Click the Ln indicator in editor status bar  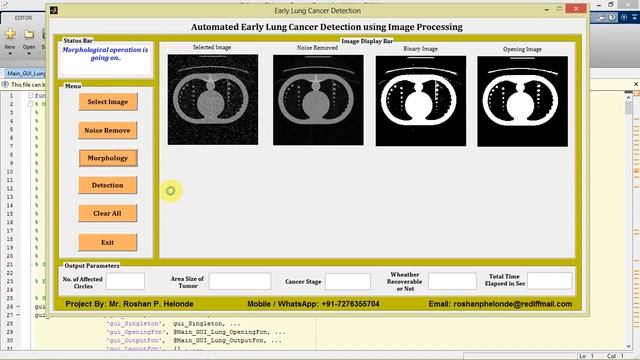coord(586,356)
